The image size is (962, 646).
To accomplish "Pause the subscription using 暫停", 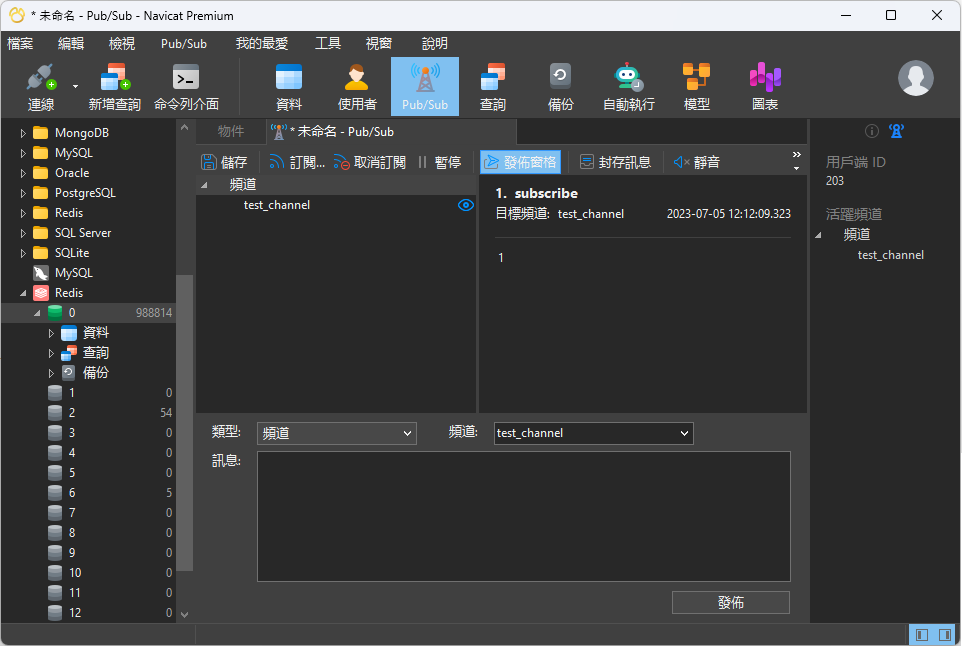I will [444, 161].
